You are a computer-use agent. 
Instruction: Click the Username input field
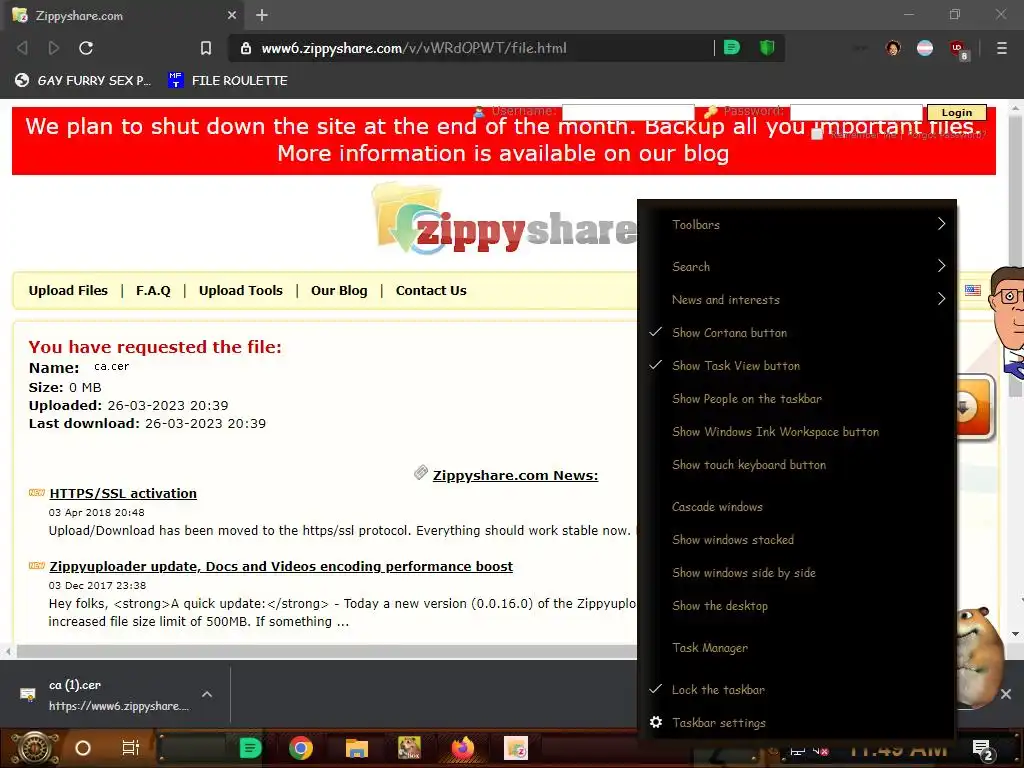click(628, 112)
